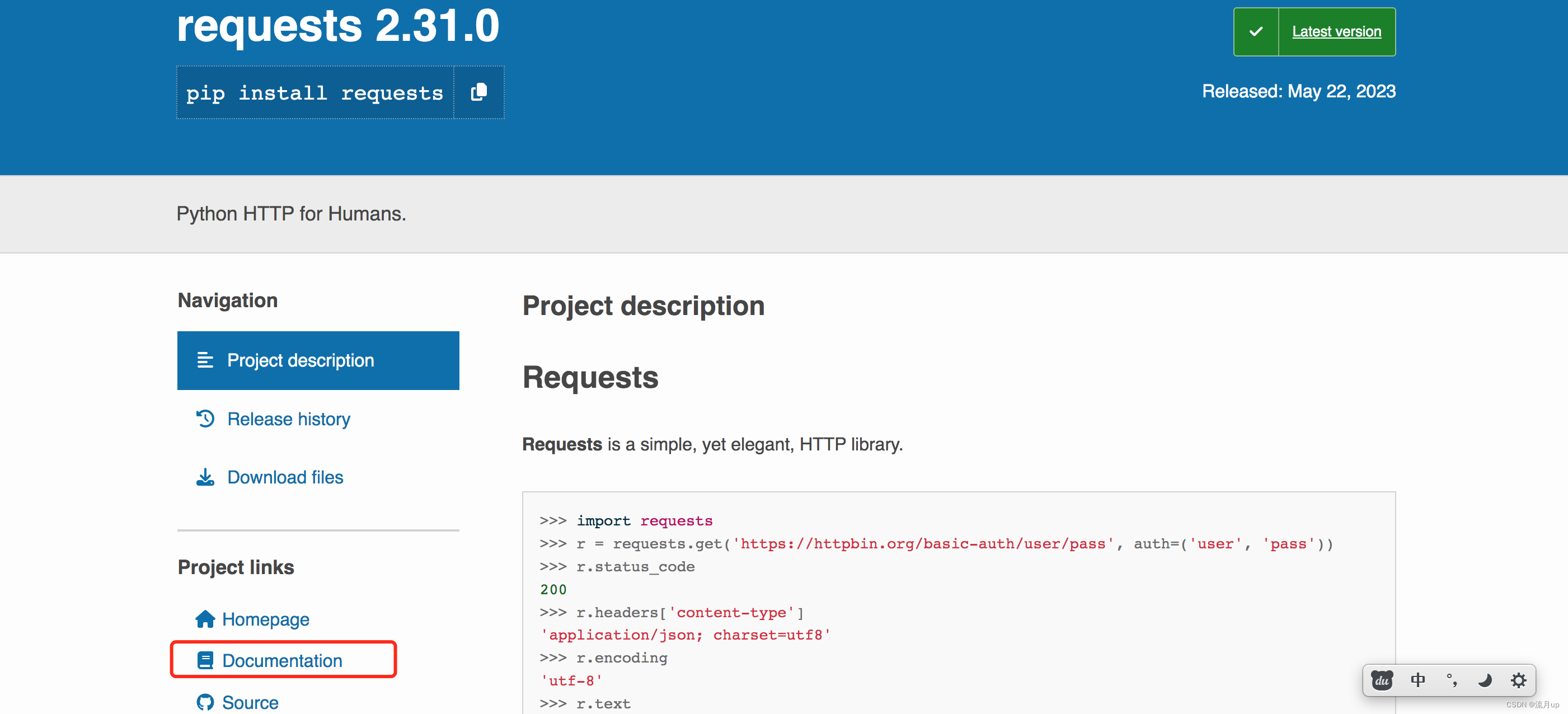Open the Release history tab

point(289,419)
